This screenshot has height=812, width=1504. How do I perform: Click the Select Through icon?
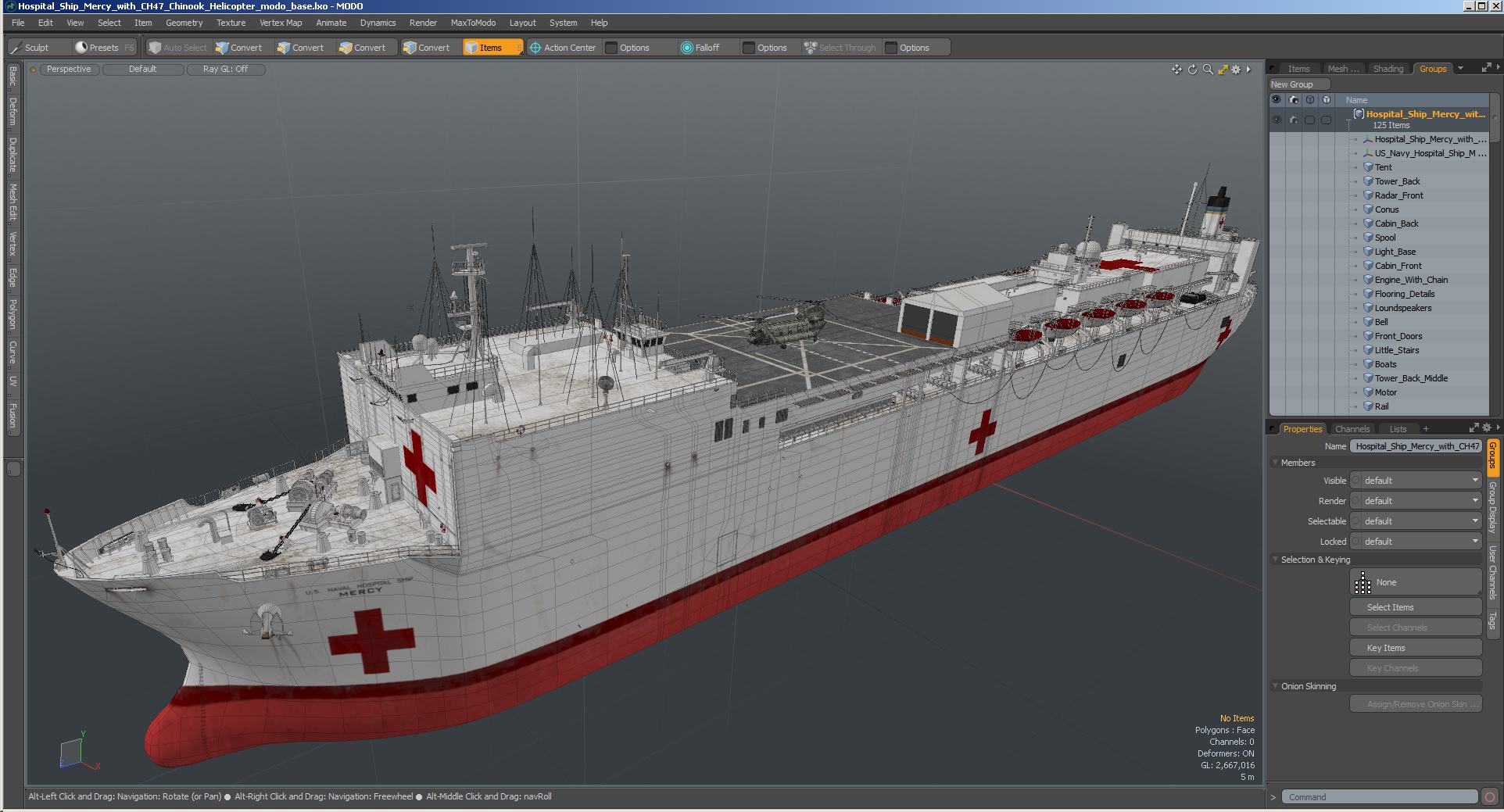[x=810, y=48]
